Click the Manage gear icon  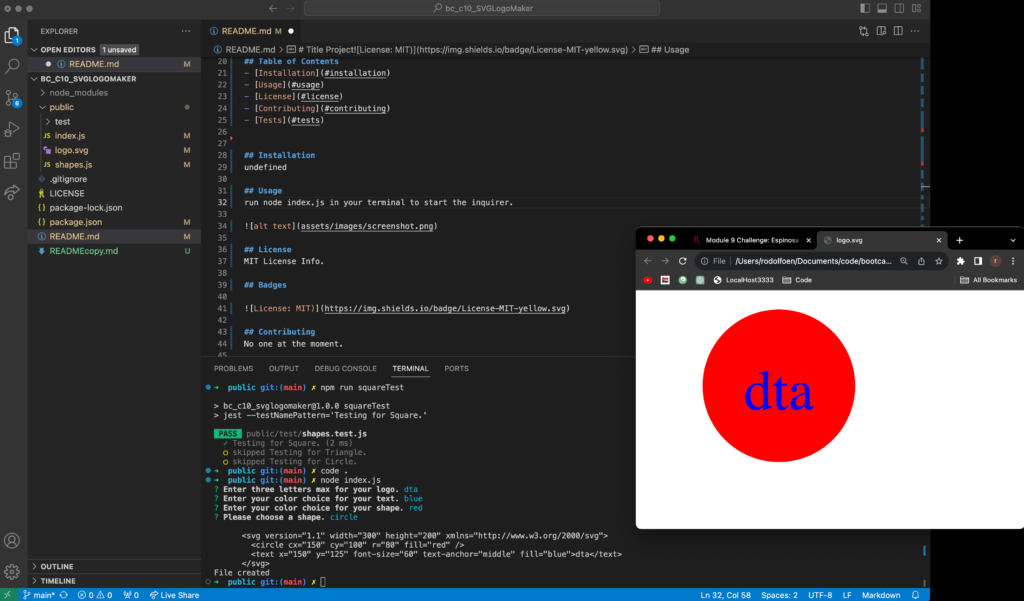point(12,572)
